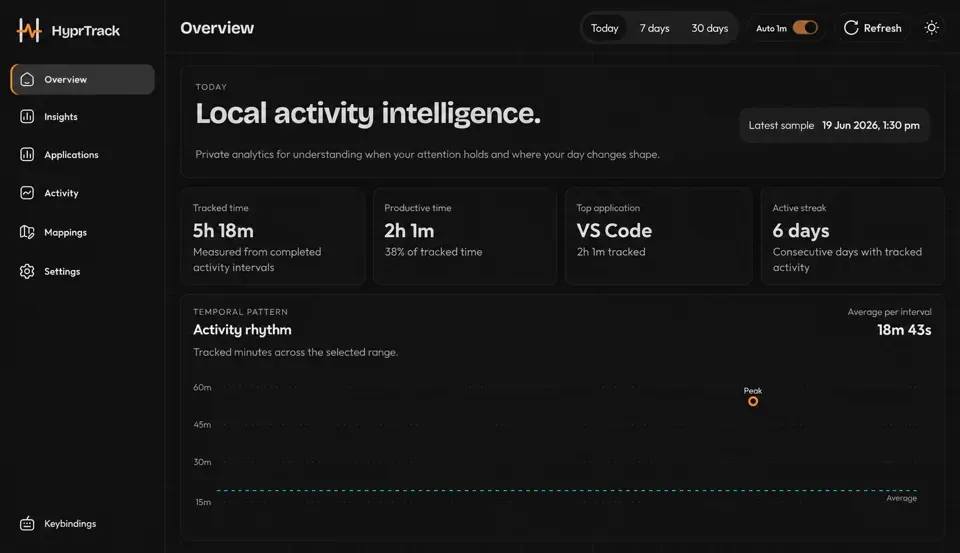This screenshot has height=553, width=960.
Task: Click the TEMPORAL PATTERN caption
Action: pos(240,312)
